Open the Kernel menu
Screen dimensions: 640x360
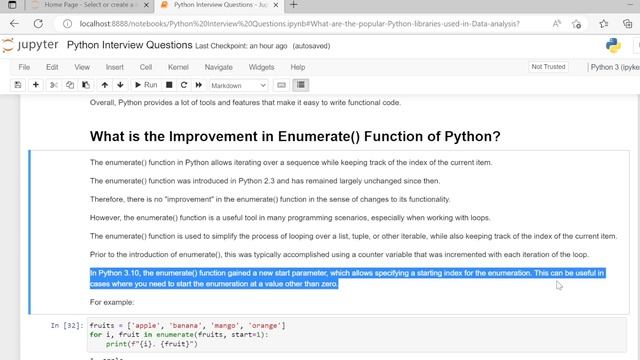pos(178,67)
